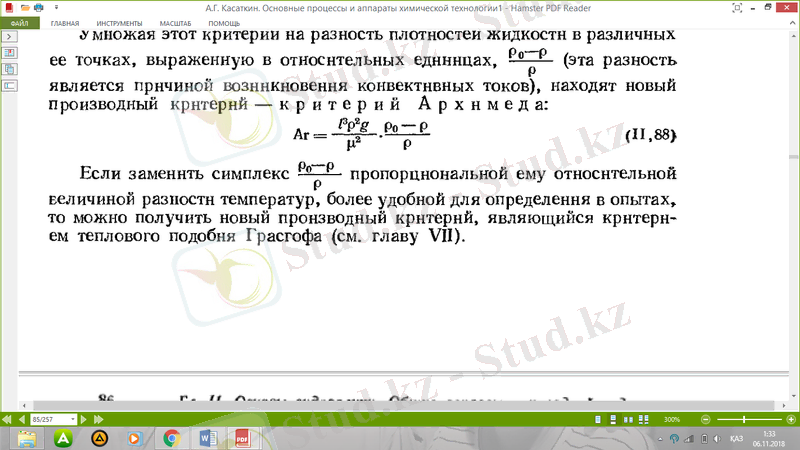Open Microsoft Word from the taskbar
Image resolution: width=800 pixels, height=450 pixels.
coord(208,439)
